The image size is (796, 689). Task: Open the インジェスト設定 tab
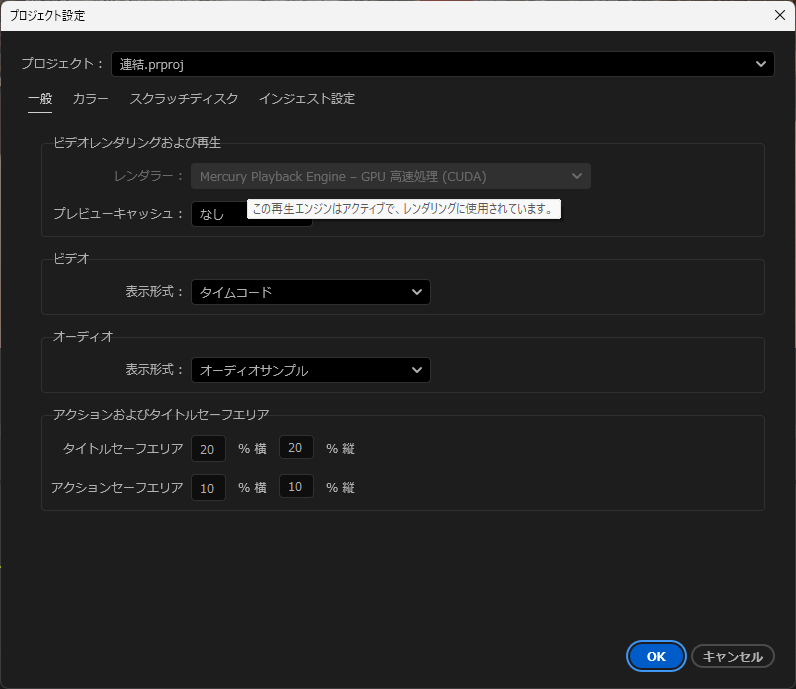[x=307, y=99]
